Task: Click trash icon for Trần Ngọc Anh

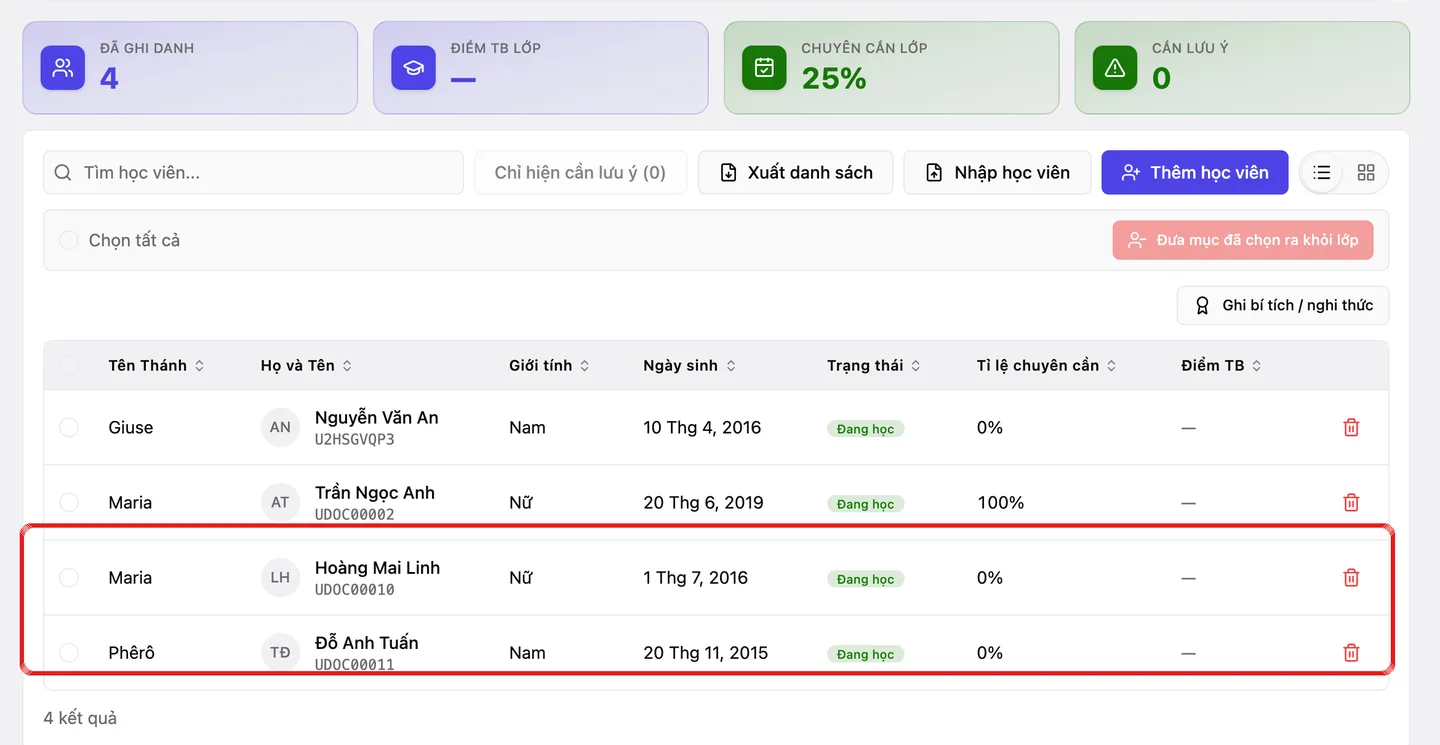Action: pyautogui.click(x=1351, y=502)
